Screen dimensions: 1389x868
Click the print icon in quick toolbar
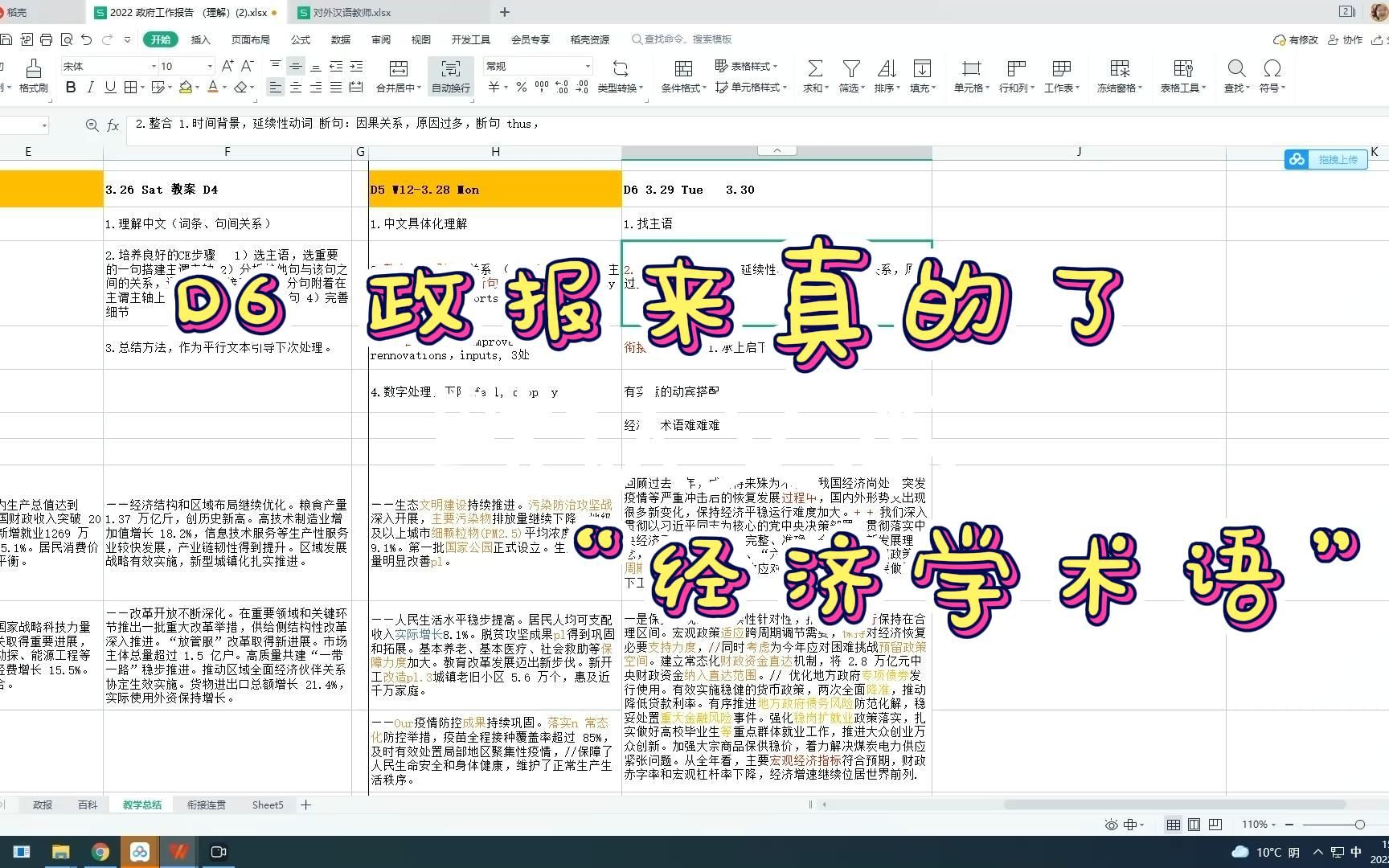point(46,39)
